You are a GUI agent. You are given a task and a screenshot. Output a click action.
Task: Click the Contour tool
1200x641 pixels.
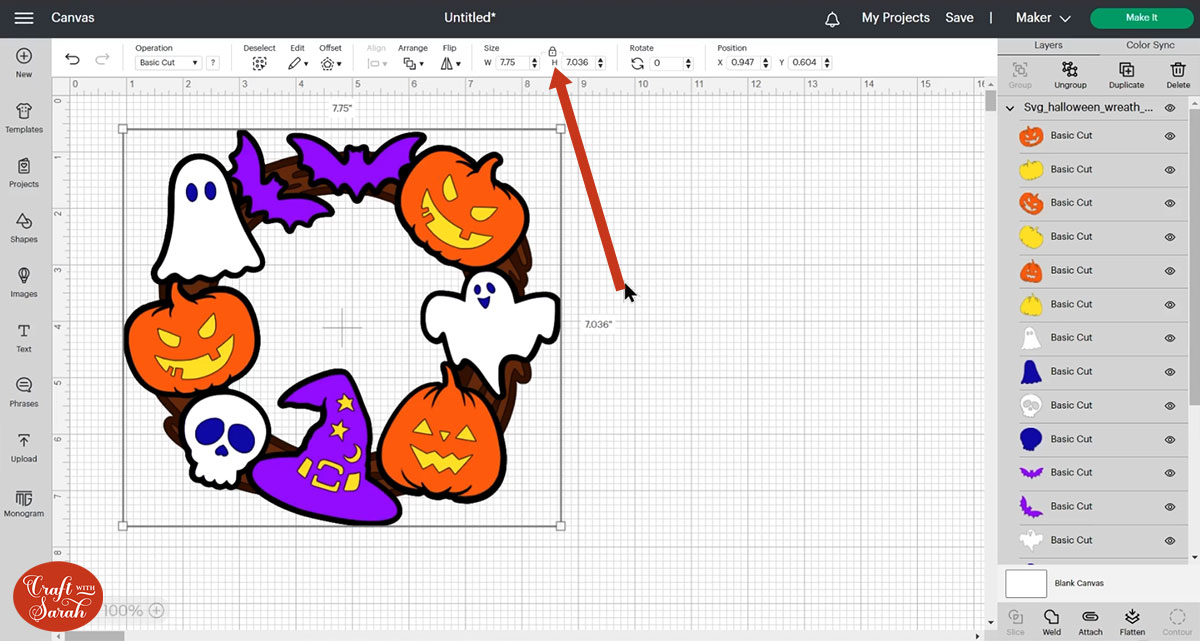[1178, 621]
